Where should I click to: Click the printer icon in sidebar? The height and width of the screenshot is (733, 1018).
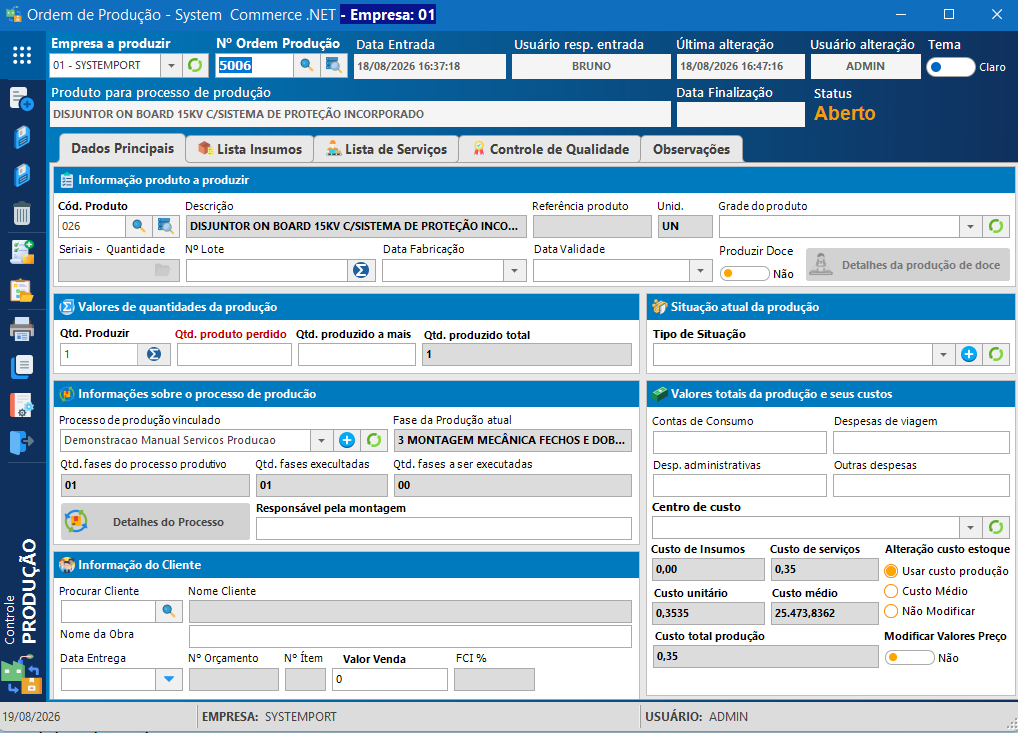pyautogui.click(x=22, y=329)
